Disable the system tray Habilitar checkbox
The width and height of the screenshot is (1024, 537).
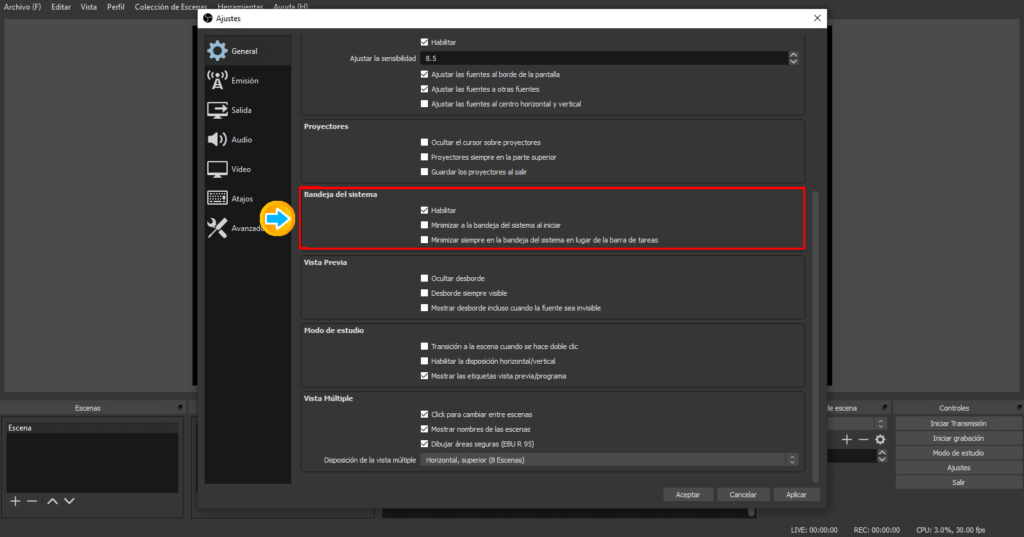point(425,210)
